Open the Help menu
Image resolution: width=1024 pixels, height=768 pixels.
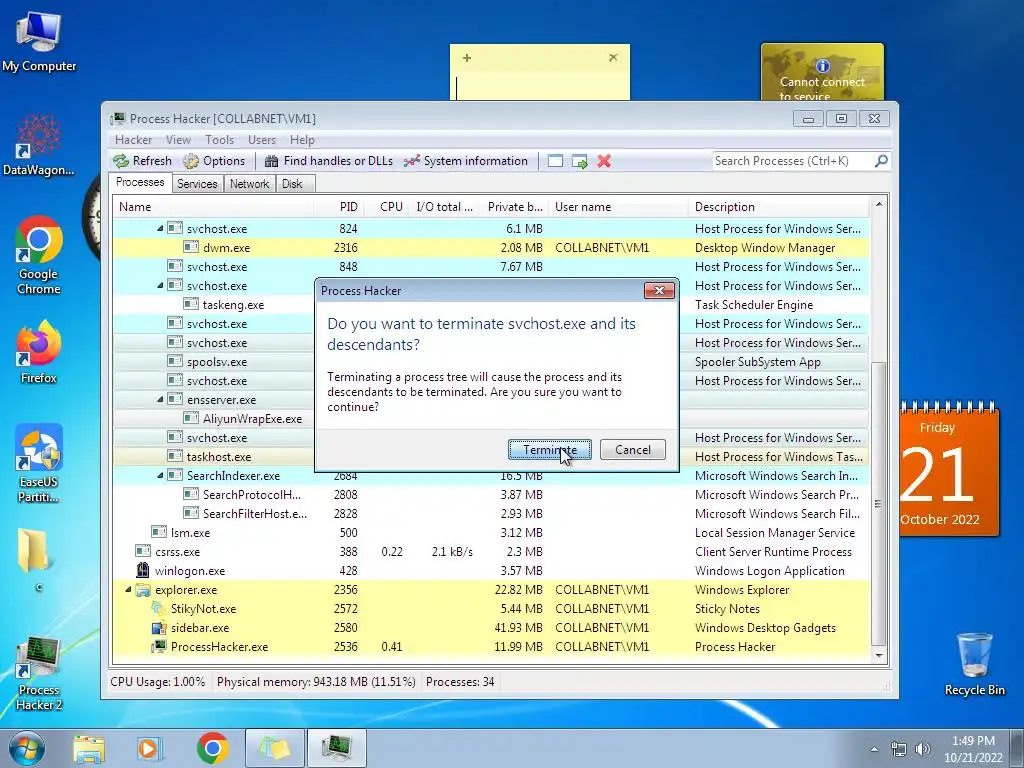[302, 140]
